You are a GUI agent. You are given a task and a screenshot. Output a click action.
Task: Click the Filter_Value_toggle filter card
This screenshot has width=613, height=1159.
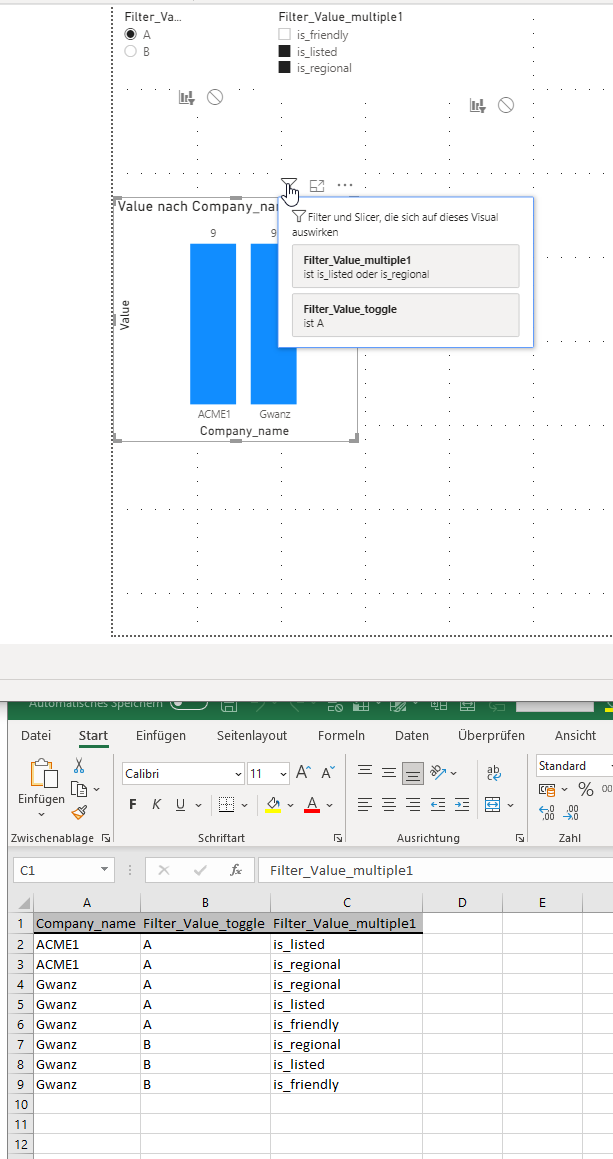[x=406, y=316]
